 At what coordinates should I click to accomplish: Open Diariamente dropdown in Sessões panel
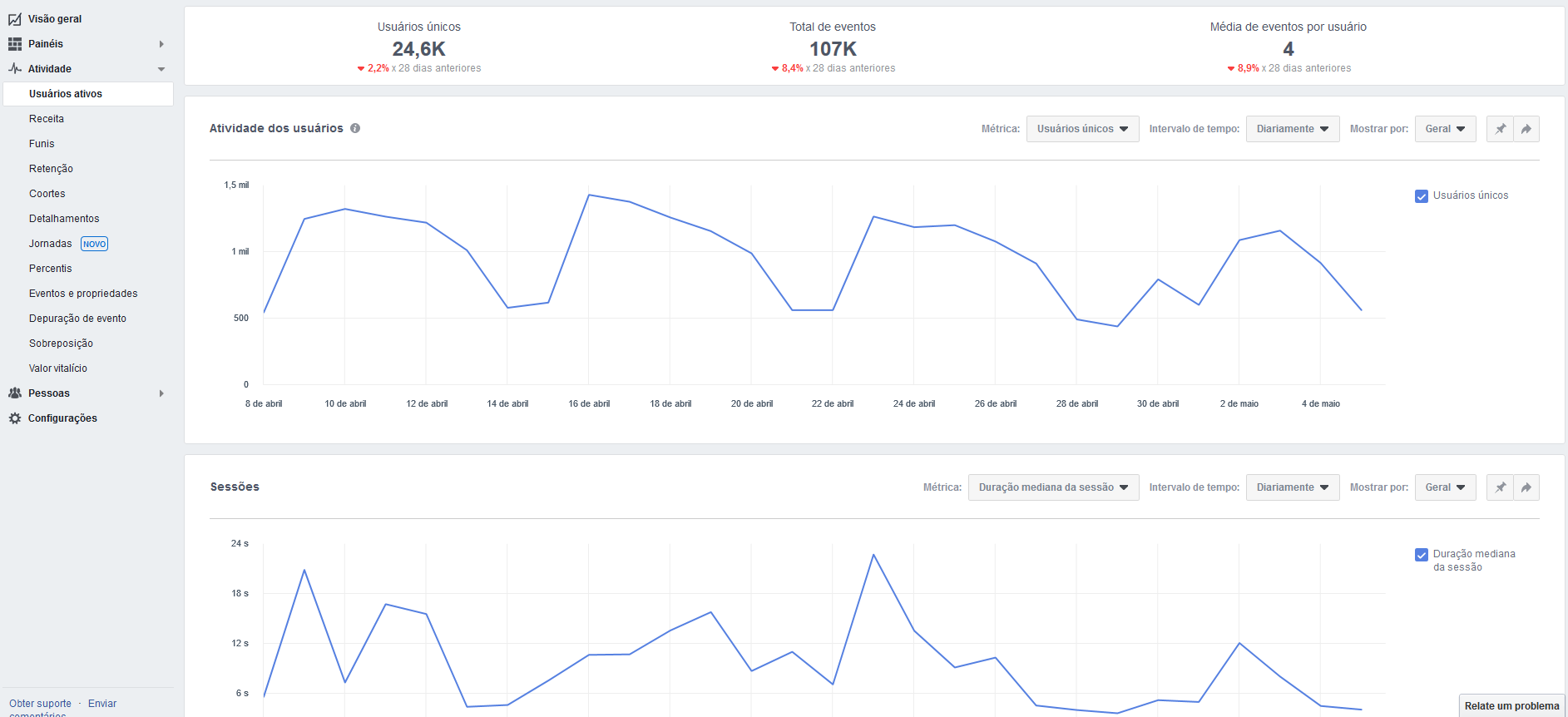pos(1293,487)
